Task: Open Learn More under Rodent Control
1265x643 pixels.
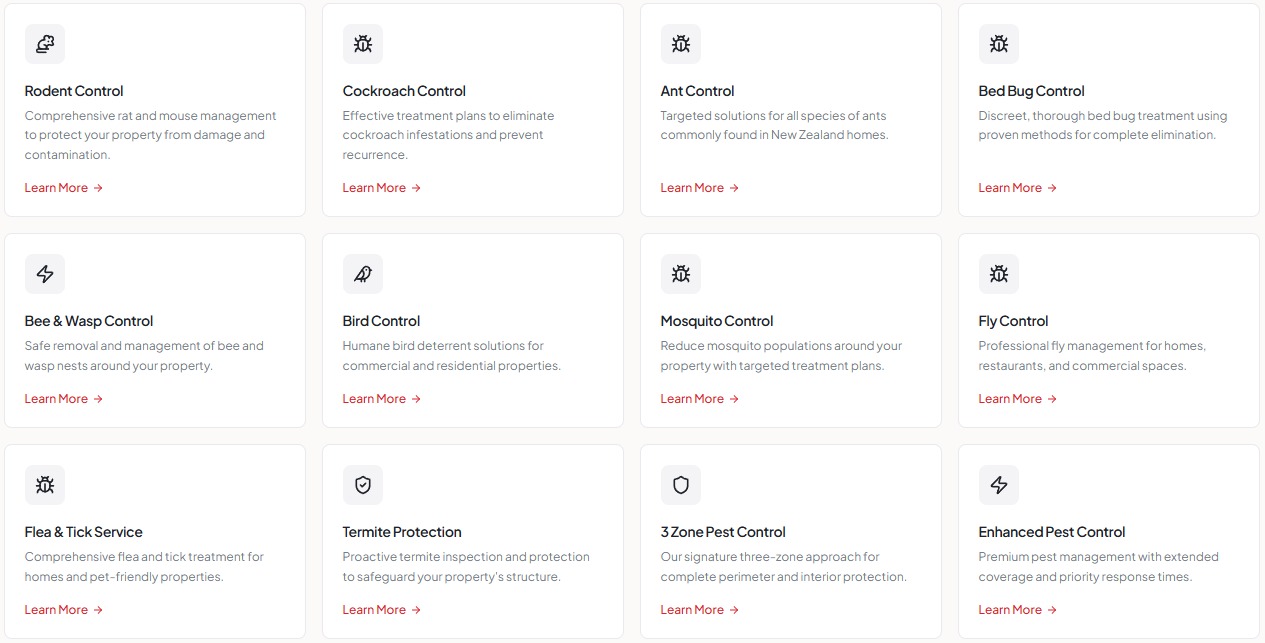Action: click(64, 188)
